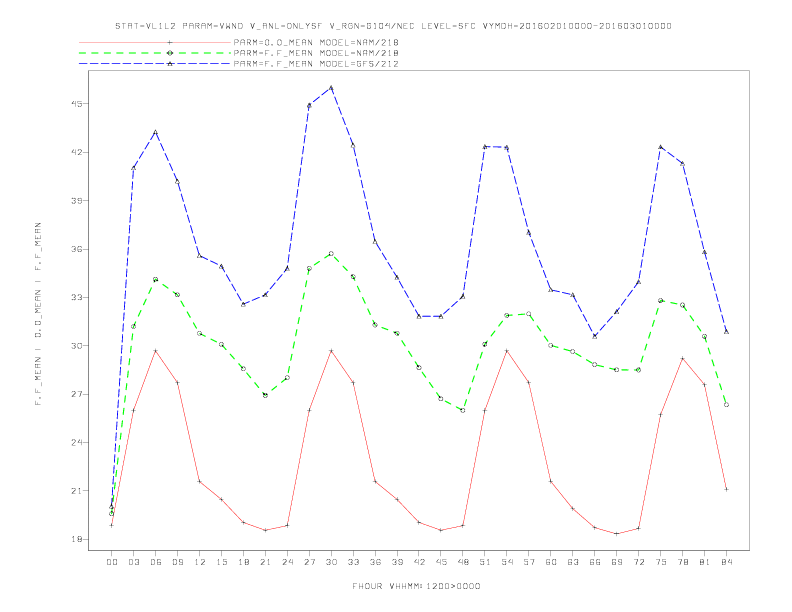Viewport: 792px width, 612px height.
Task: Click y-axis tick label 36
Action: click(x=76, y=249)
